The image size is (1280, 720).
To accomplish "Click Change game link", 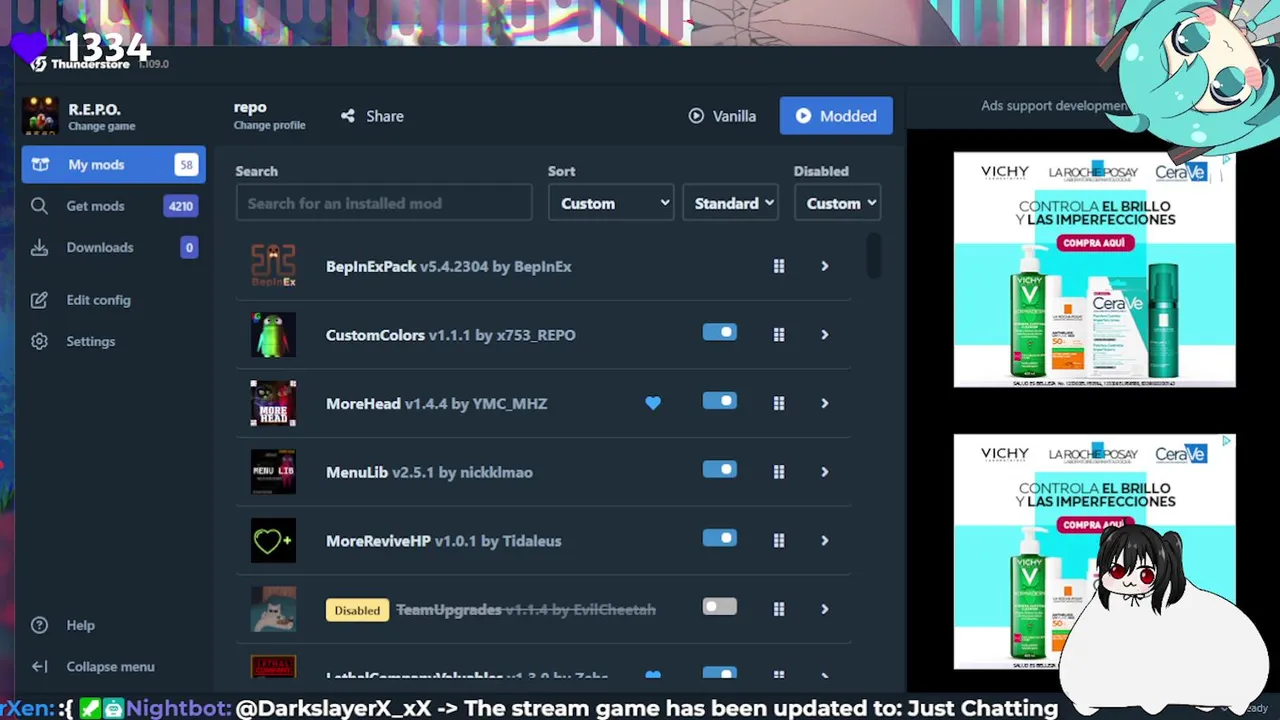I will [101, 126].
